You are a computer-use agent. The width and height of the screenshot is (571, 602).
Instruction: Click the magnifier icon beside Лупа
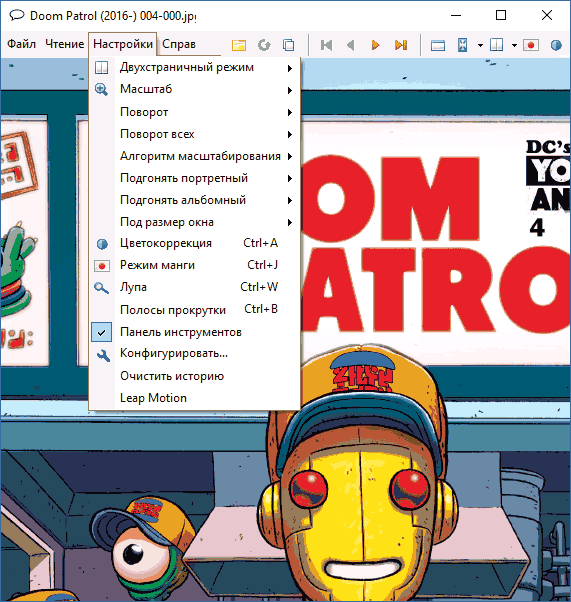point(102,288)
